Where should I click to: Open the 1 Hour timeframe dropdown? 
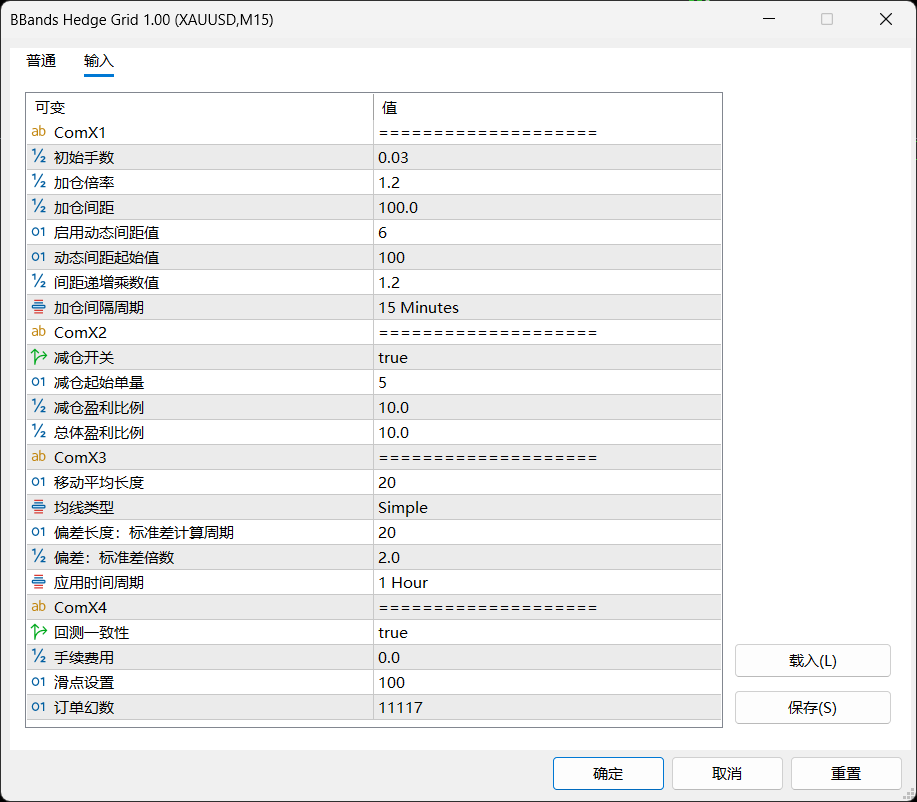(x=547, y=582)
